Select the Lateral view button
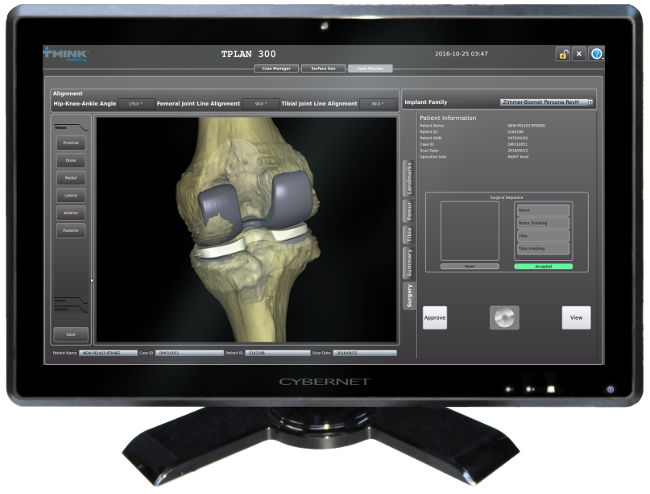The width and height of the screenshot is (650, 494). (71, 195)
